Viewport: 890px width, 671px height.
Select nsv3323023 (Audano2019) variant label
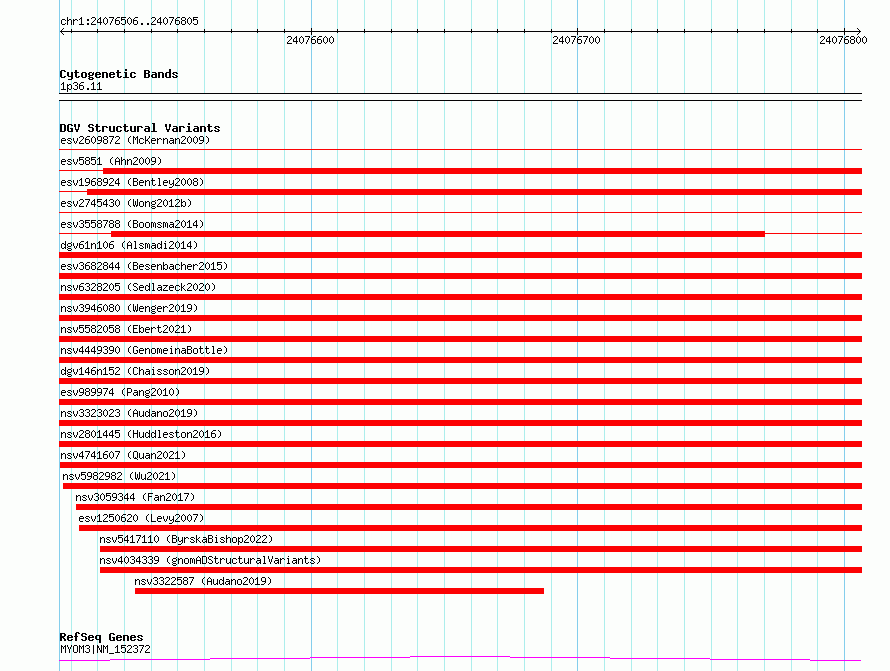[x=129, y=413]
